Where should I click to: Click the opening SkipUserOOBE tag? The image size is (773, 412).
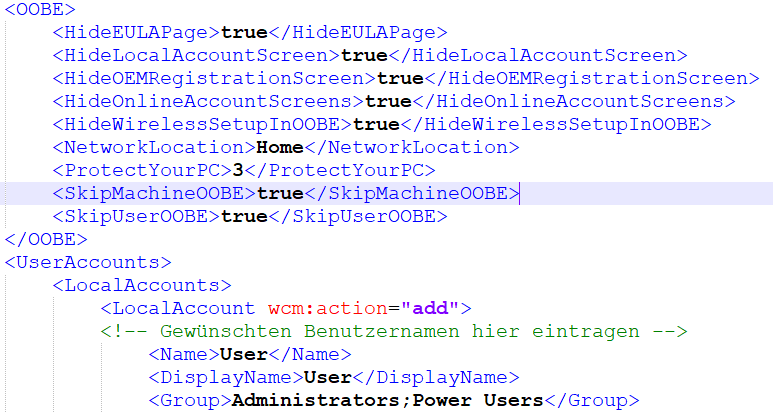(x=137, y=216)
